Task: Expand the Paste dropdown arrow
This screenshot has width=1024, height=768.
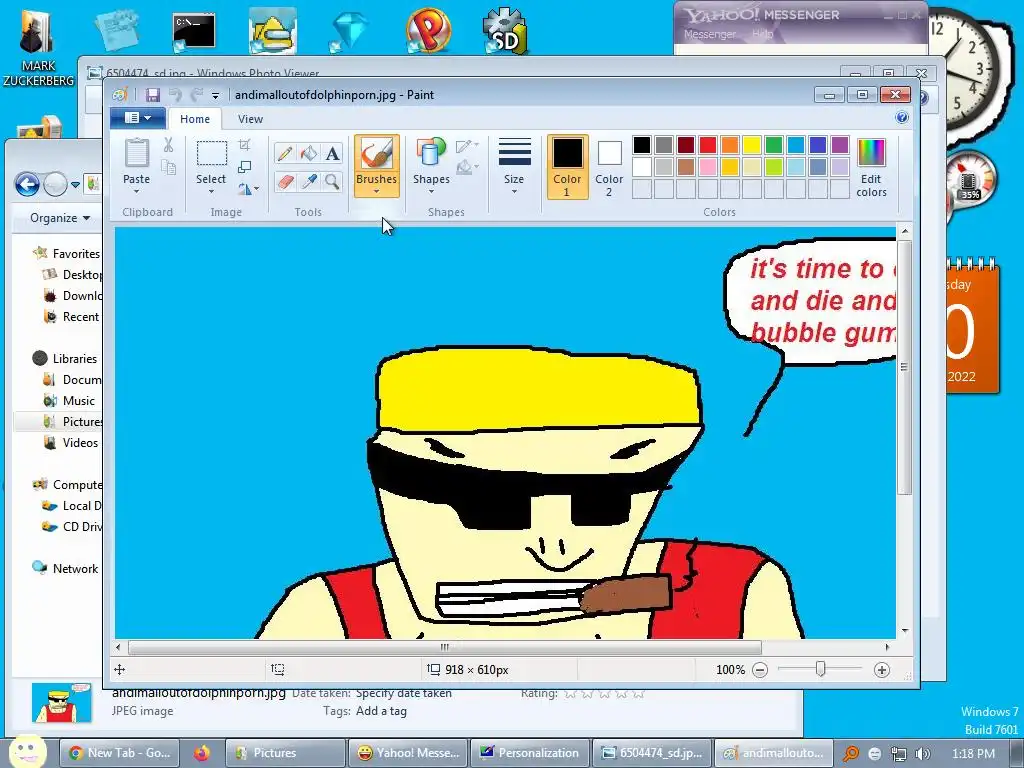Action: click(x=136, y=191)
